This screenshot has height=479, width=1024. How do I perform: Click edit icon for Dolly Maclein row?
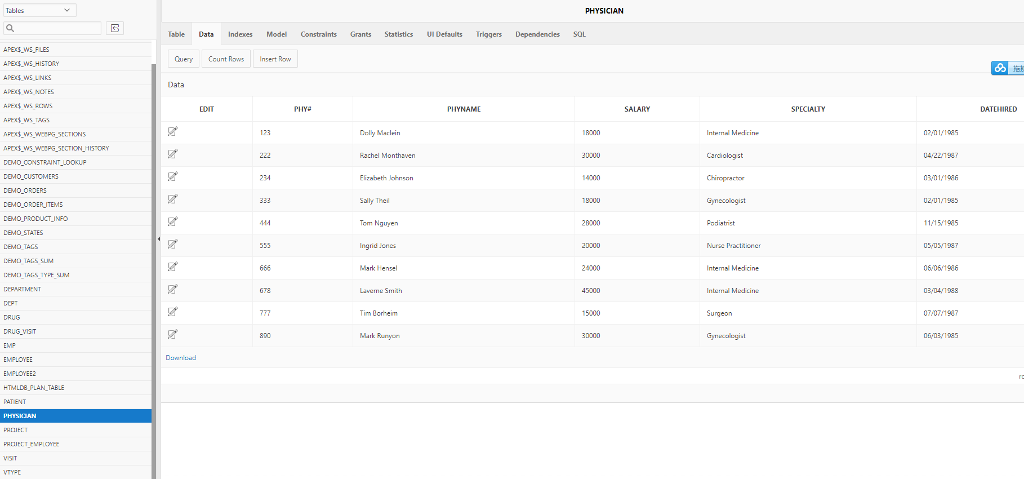172,132
